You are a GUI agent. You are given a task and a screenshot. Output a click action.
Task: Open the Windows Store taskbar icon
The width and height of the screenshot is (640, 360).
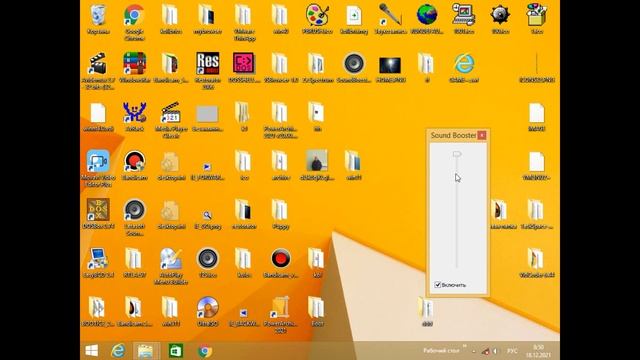coord(176,351)
